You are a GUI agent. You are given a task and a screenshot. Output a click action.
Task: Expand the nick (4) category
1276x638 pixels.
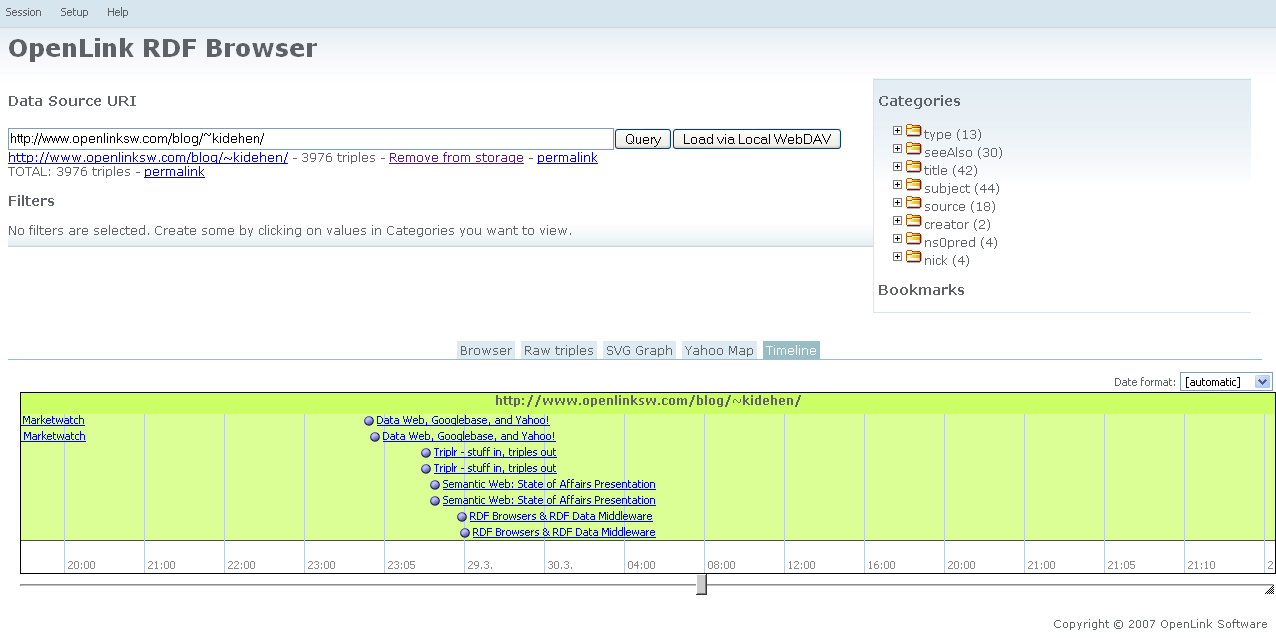click(897, 257)
